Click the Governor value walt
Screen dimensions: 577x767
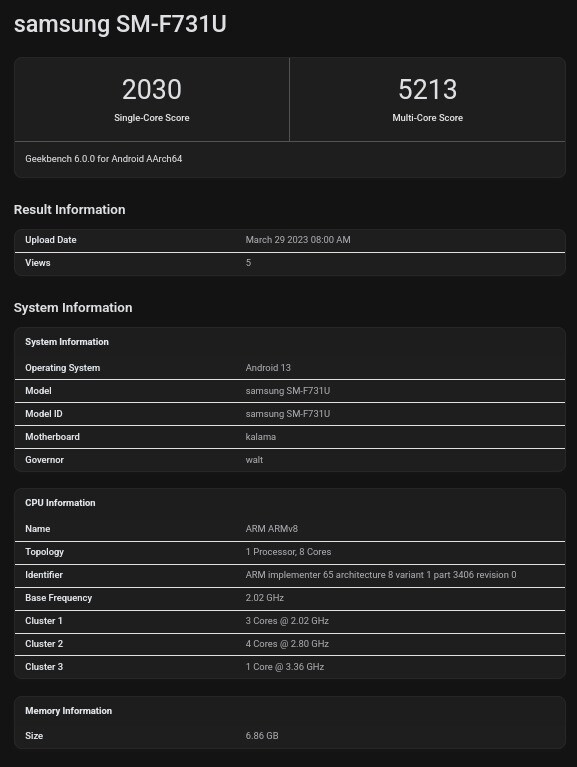click(254, 460)
